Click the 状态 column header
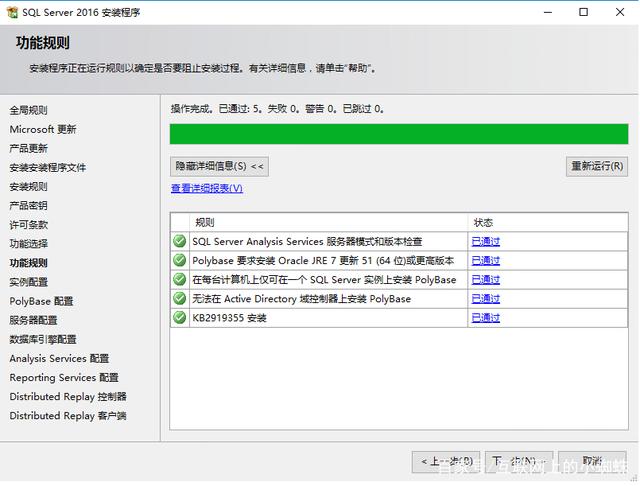Screen dimensions: 640x486 548,222
